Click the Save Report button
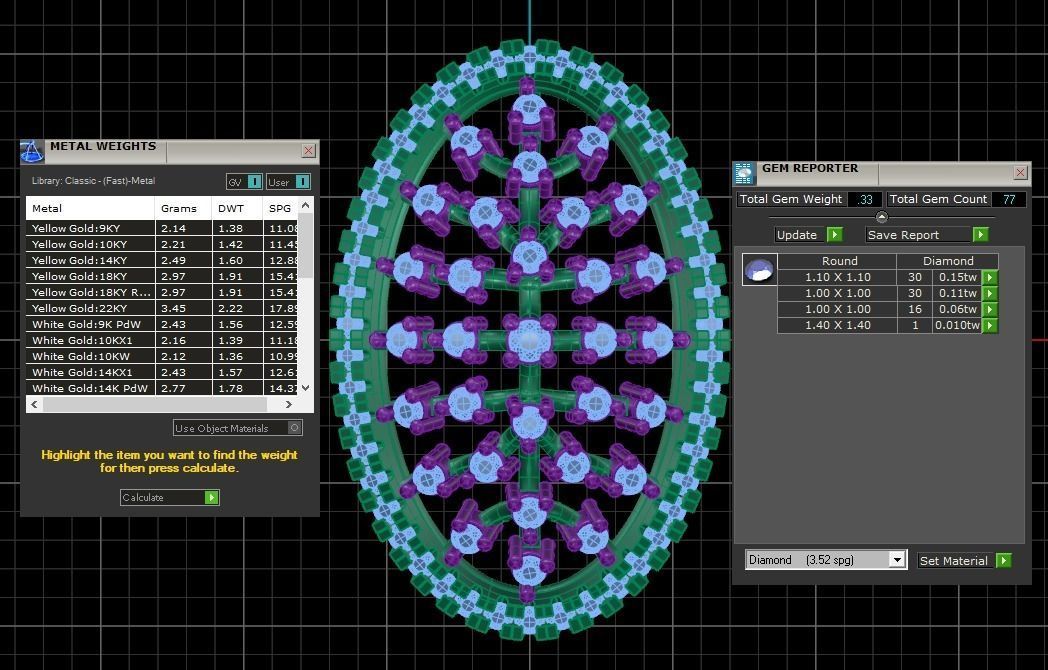 (x=926, y=235)
